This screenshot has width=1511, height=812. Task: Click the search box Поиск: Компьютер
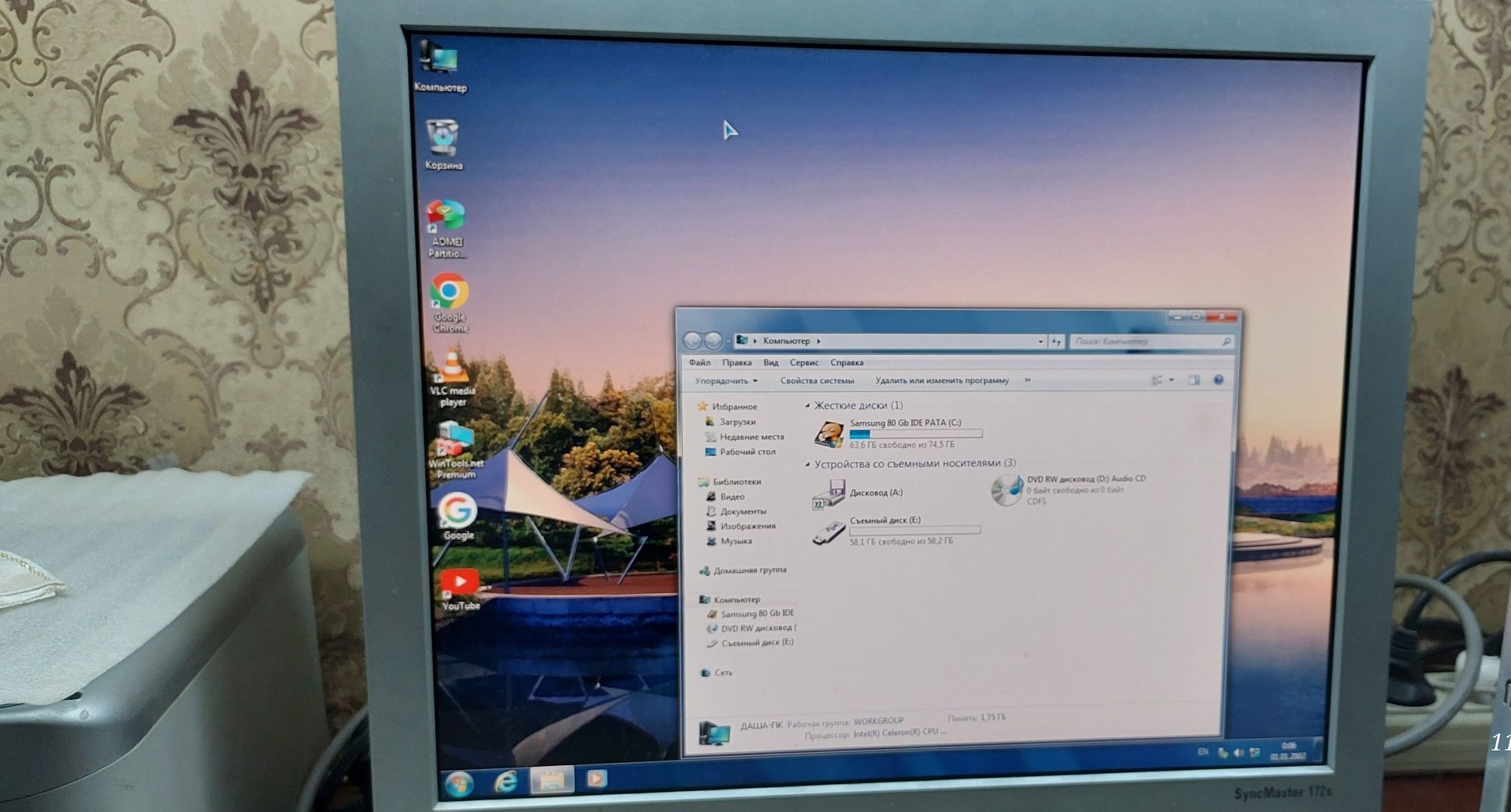[x=1152, y=341]
